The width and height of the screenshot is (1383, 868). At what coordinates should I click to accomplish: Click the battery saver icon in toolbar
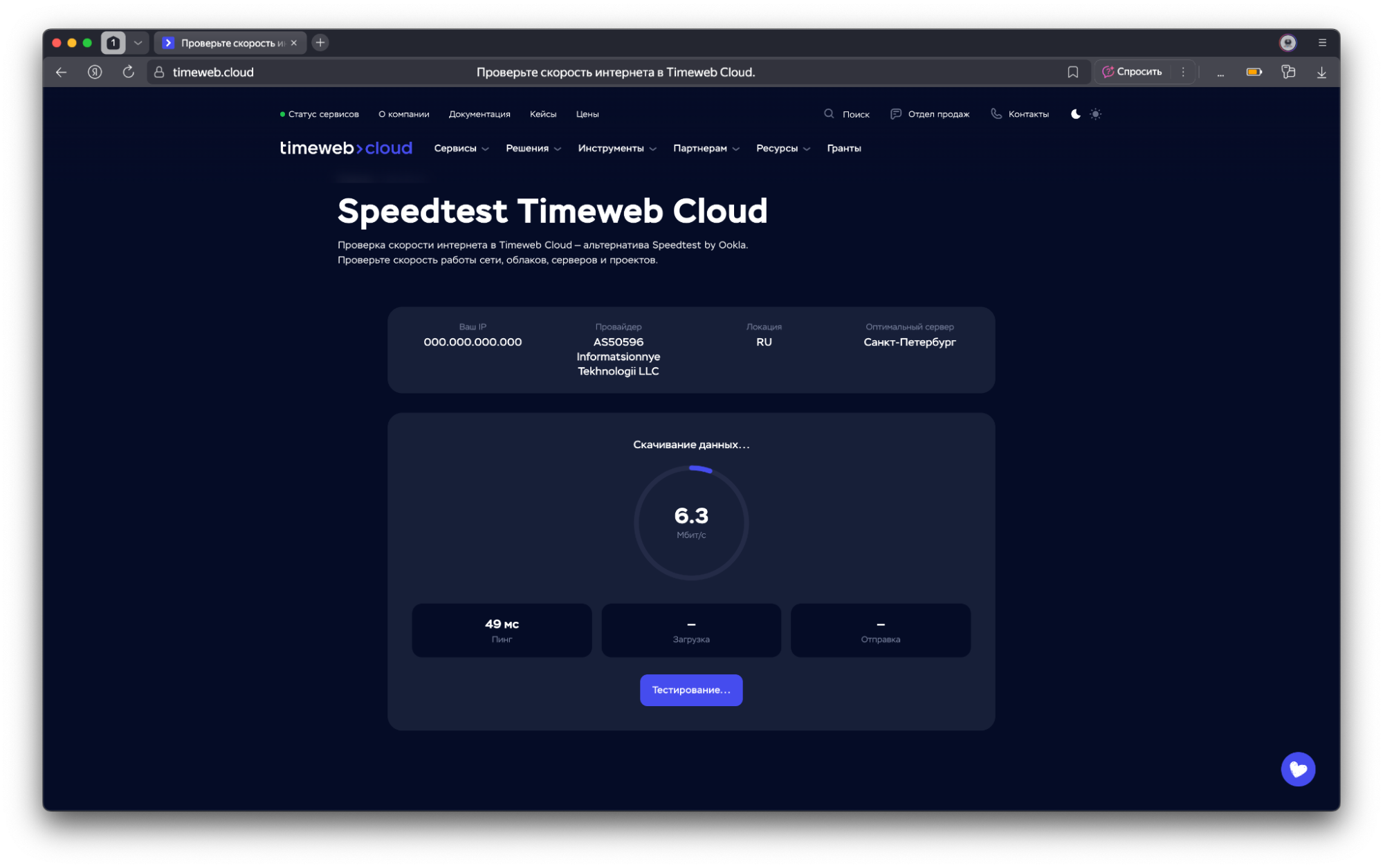click(x=1254, y=72)
